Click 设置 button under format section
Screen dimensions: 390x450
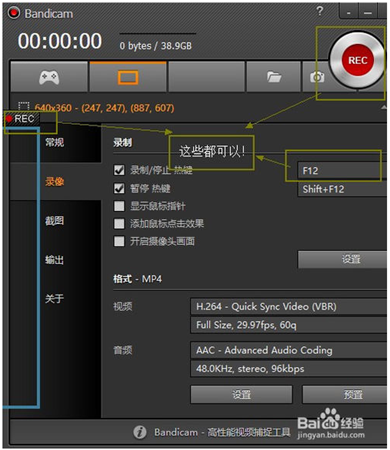coord(241,394)
